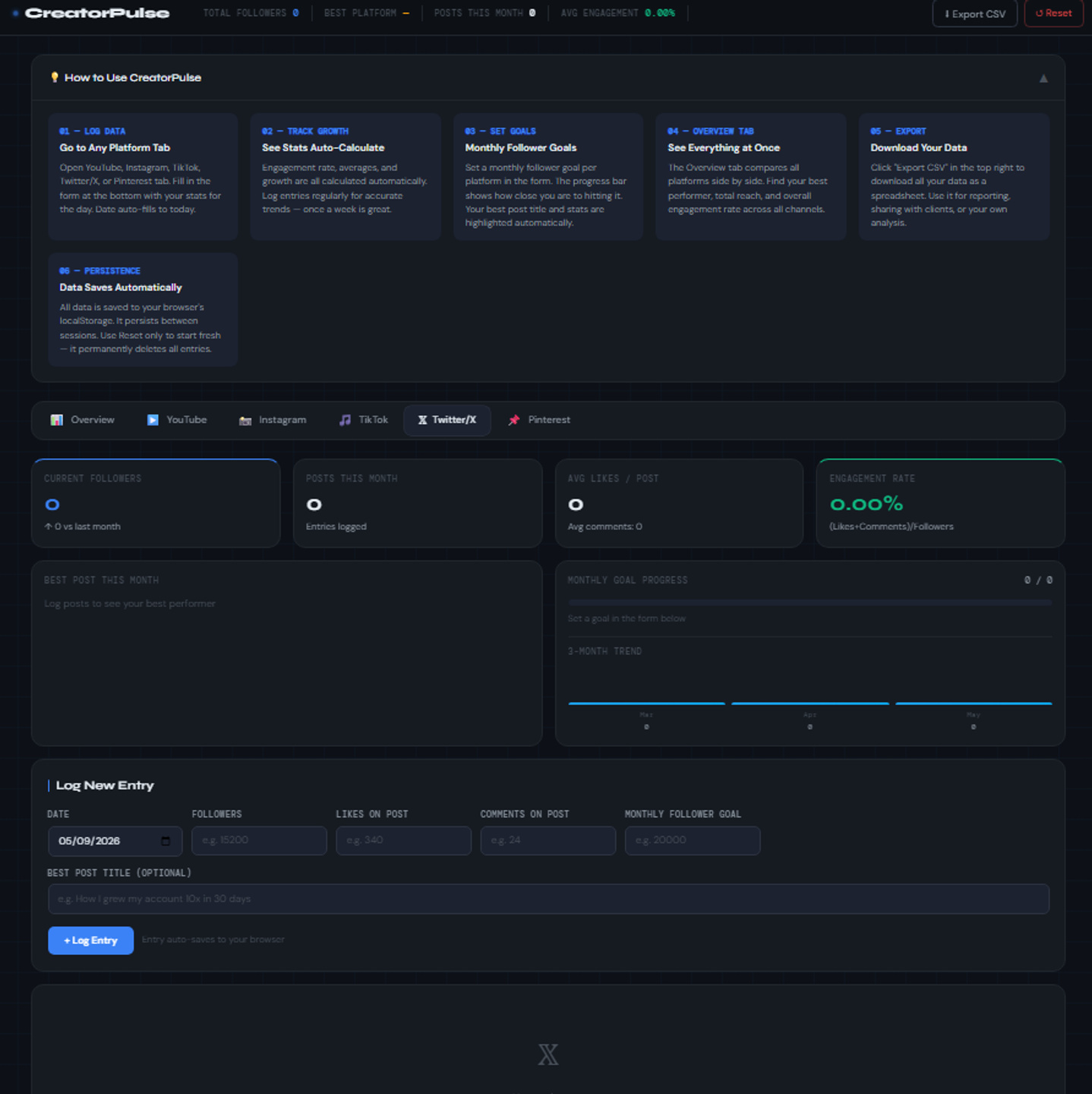Click the "05 — Export" guide card
1092x1094 pixels.
[954, 177]
